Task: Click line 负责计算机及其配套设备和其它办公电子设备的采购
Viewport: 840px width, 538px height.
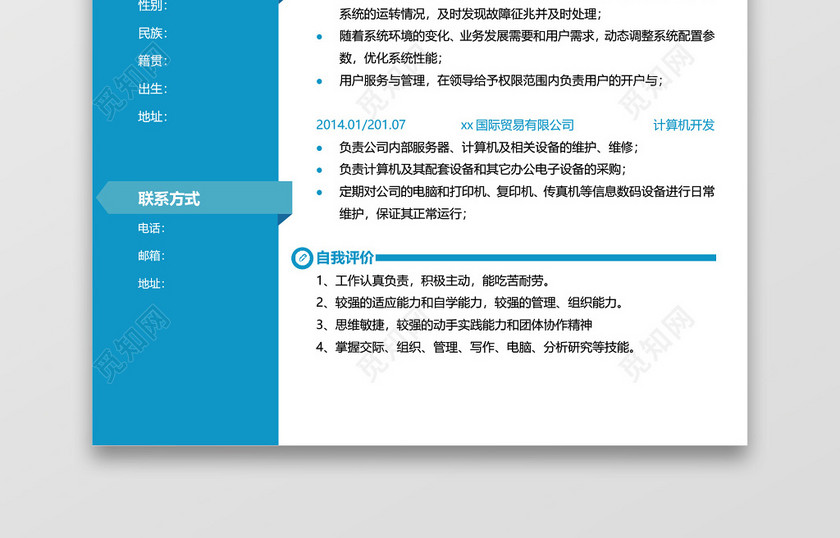Action: click(x=483, y=170)
